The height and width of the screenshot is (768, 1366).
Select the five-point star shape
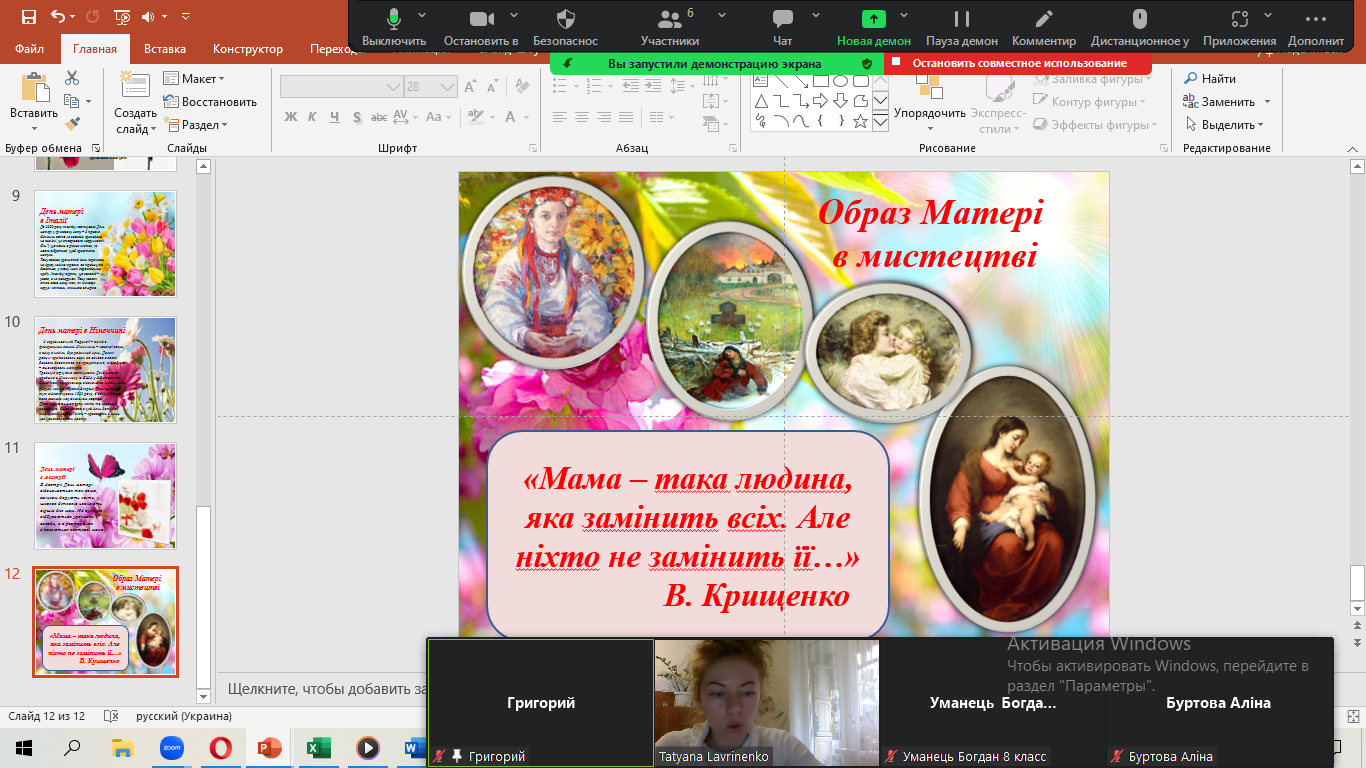(x=860, y=121)
